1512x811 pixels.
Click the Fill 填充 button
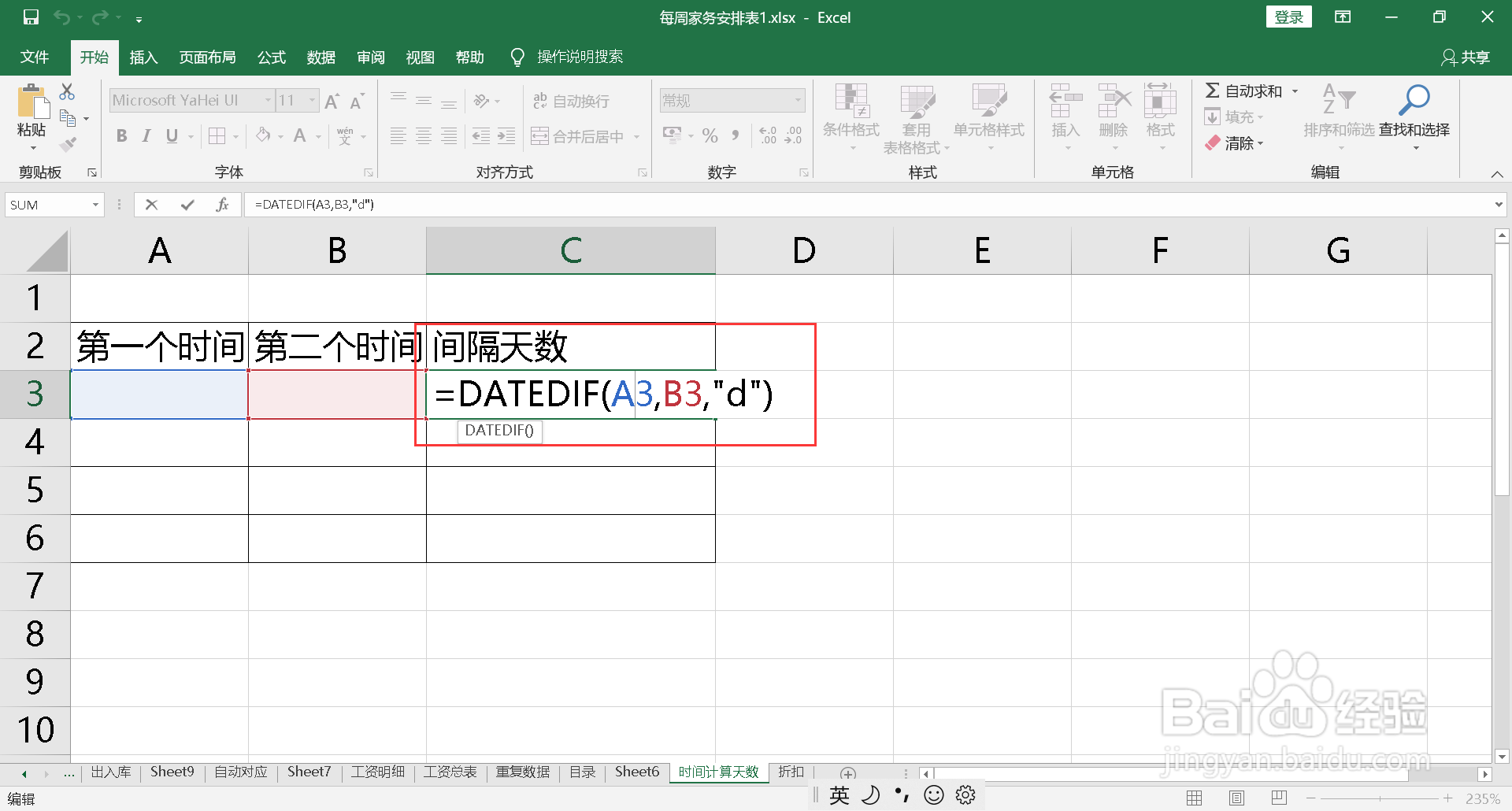point(1233,117)
